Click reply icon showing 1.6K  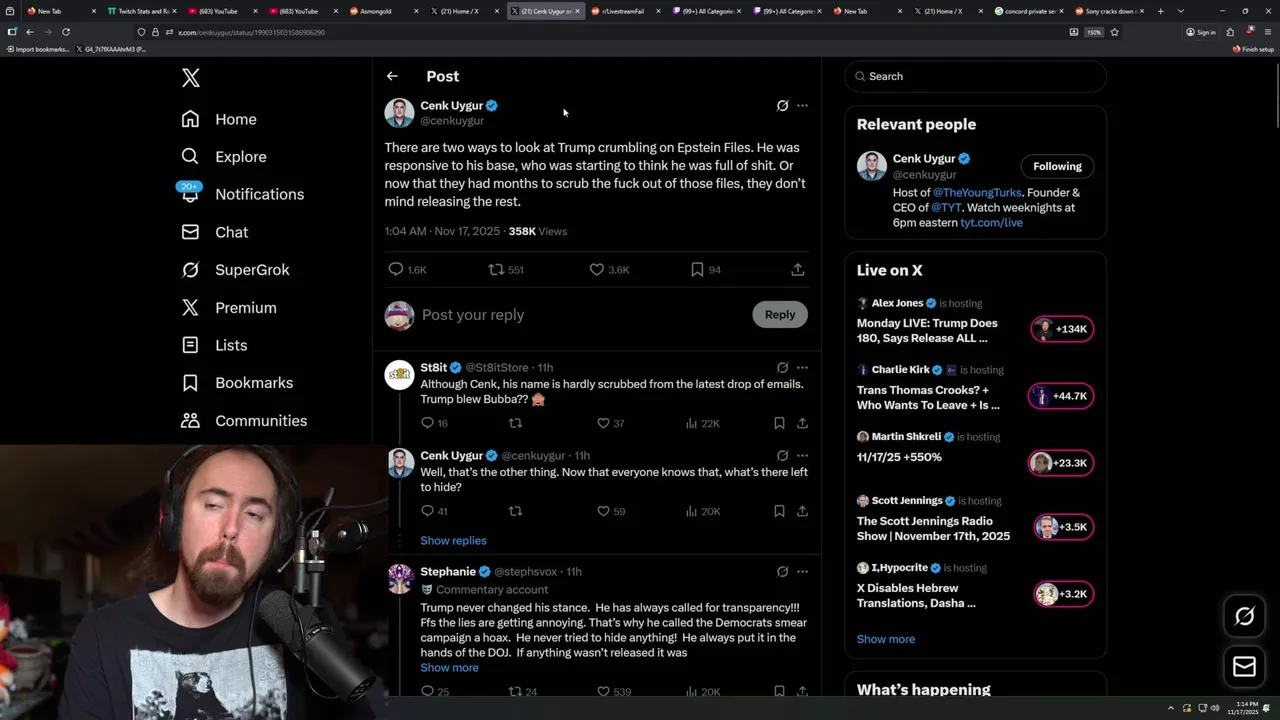407,269
